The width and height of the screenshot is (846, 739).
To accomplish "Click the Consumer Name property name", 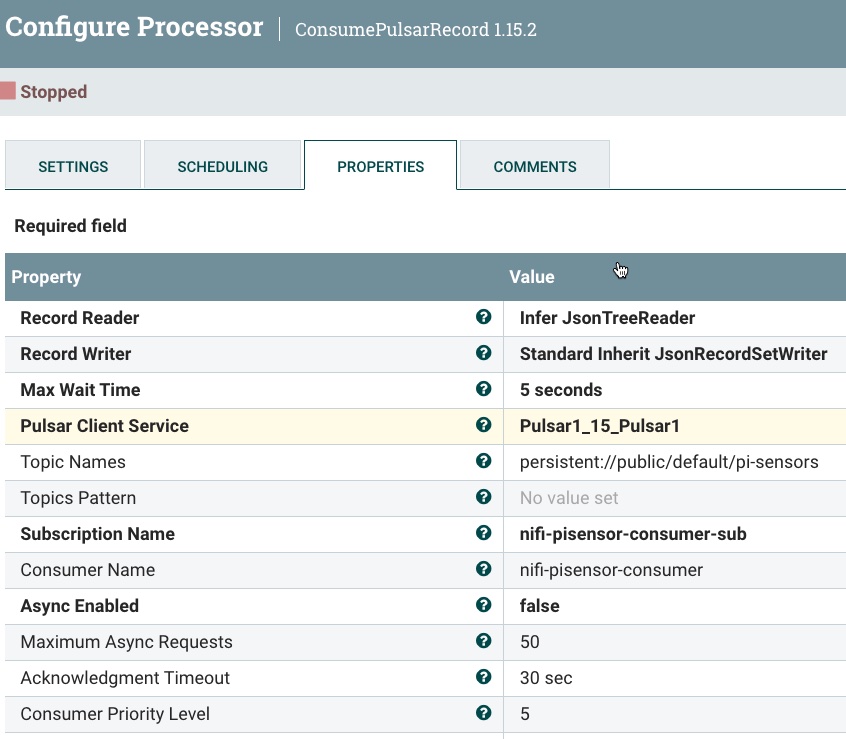I will pyautogui.click(x=88, y=570).
